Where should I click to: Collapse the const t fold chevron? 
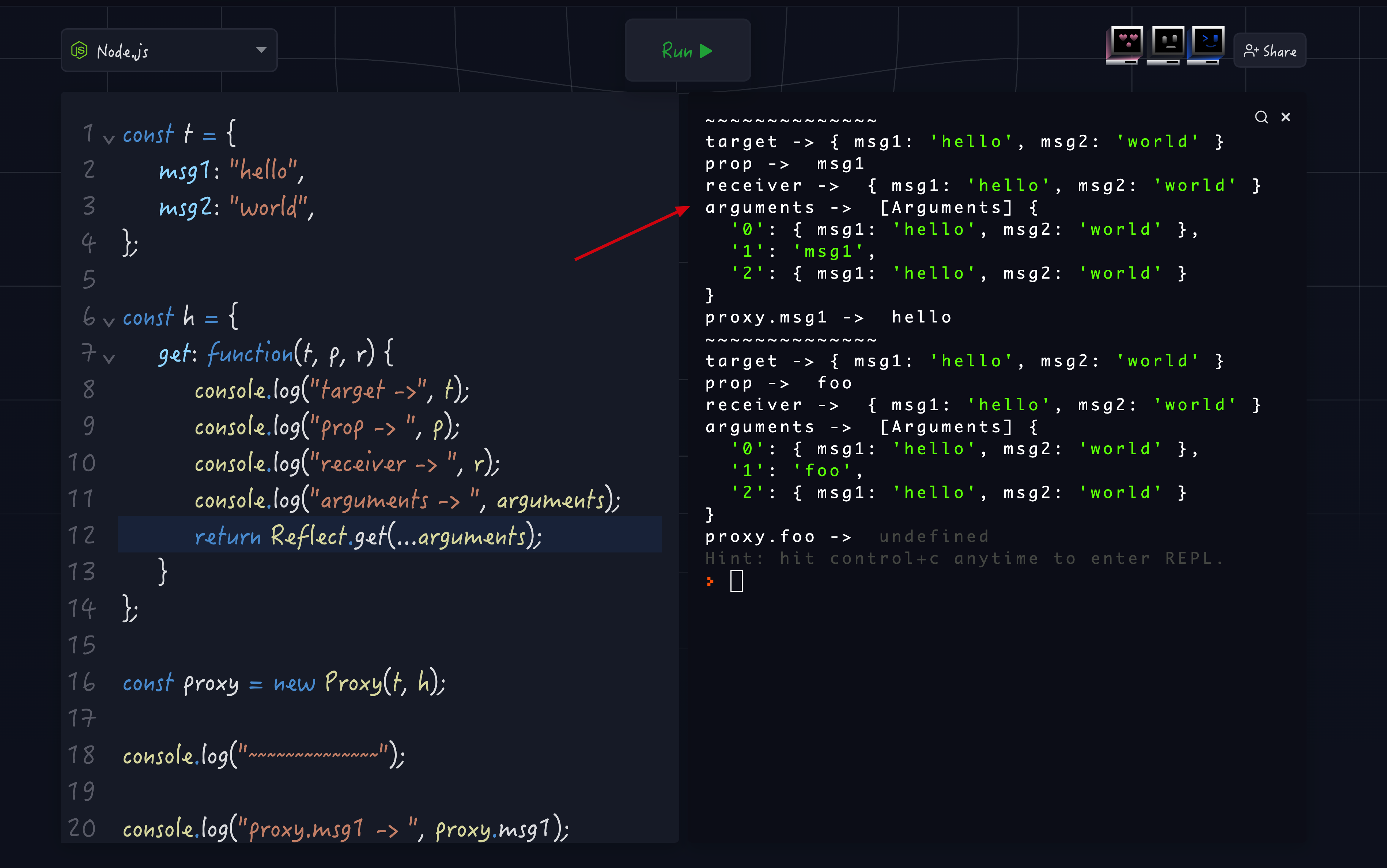point(109,140)
